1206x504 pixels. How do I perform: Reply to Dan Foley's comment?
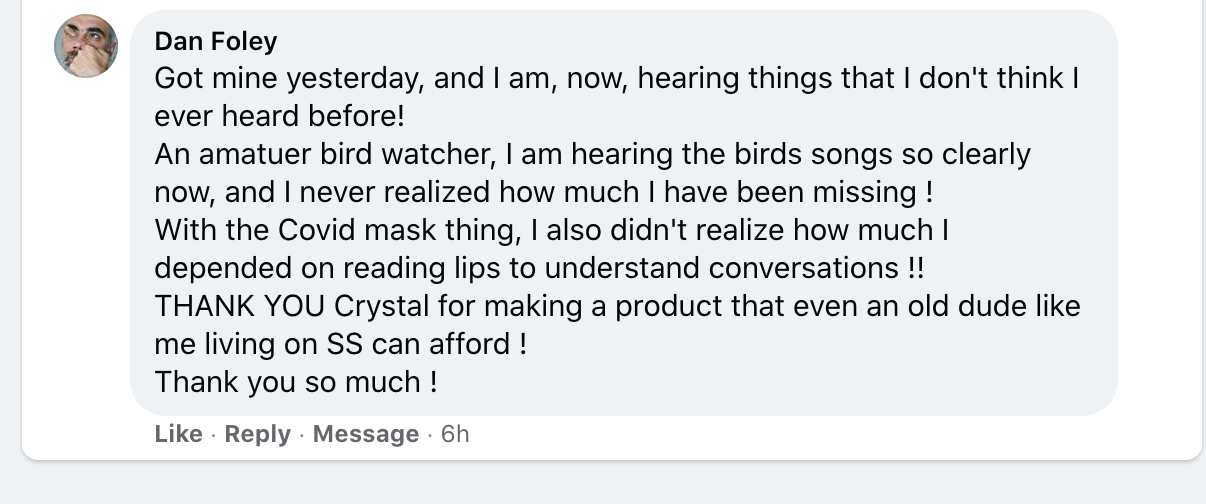click(257, 434)
